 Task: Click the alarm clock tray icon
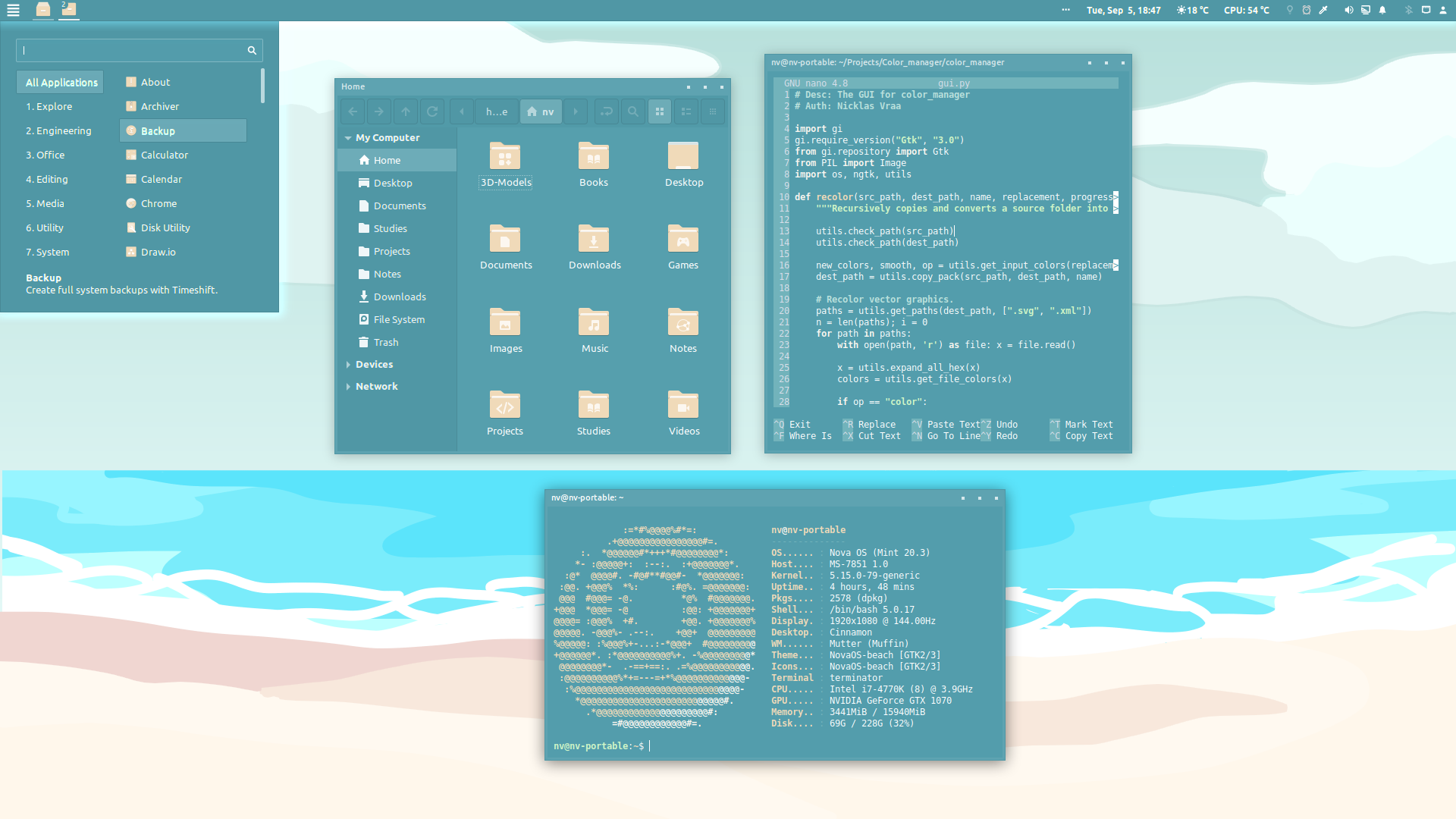click(x=1307, y=10)
